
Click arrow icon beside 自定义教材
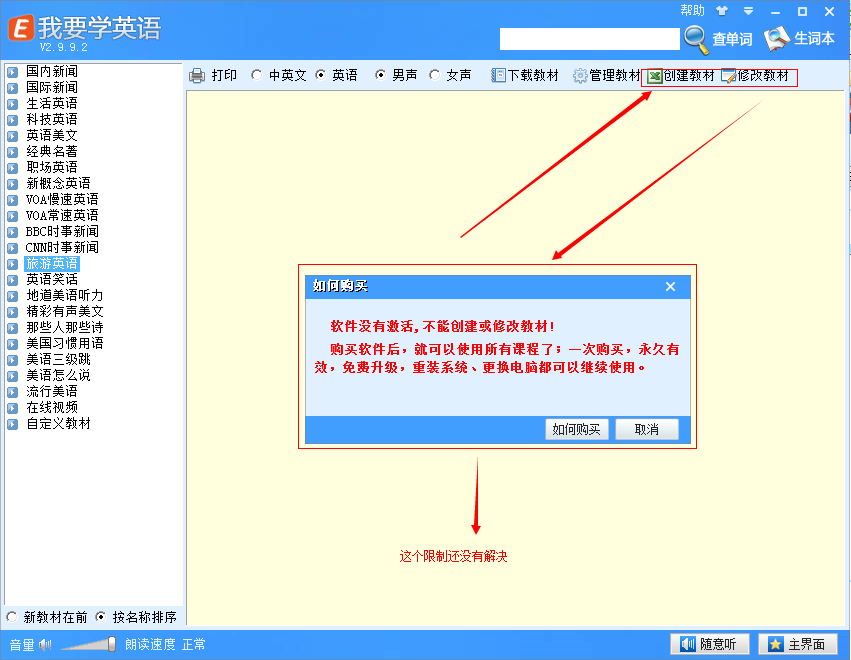pyautogui.click(x=12, y=424)
